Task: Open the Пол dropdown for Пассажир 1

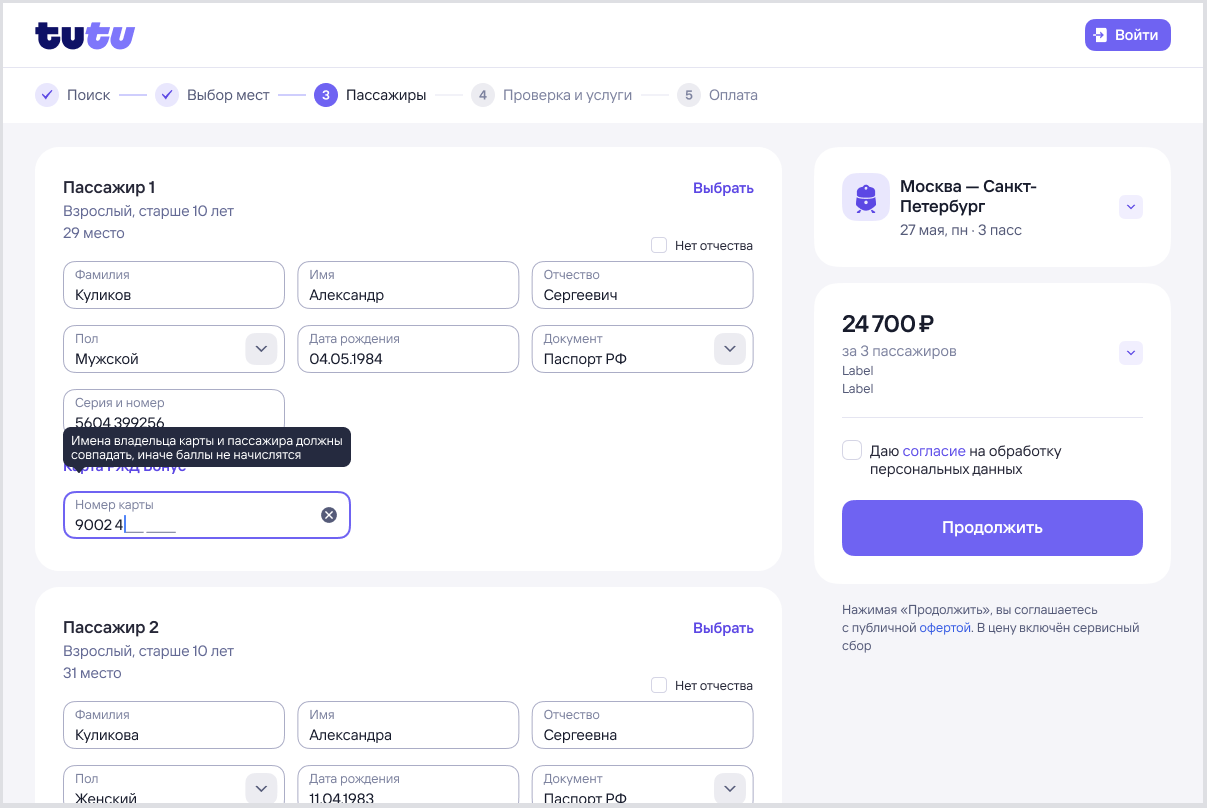Action: pyautogui.click(x=261, y=349)
